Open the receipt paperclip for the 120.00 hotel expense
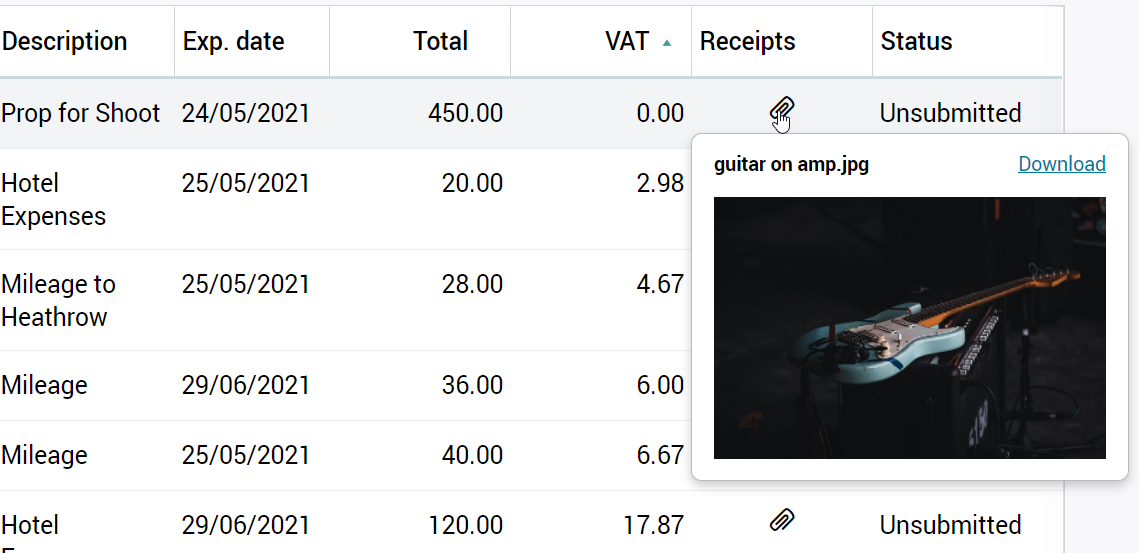Screen dimensions: 1139x553 tap(782, 520)
